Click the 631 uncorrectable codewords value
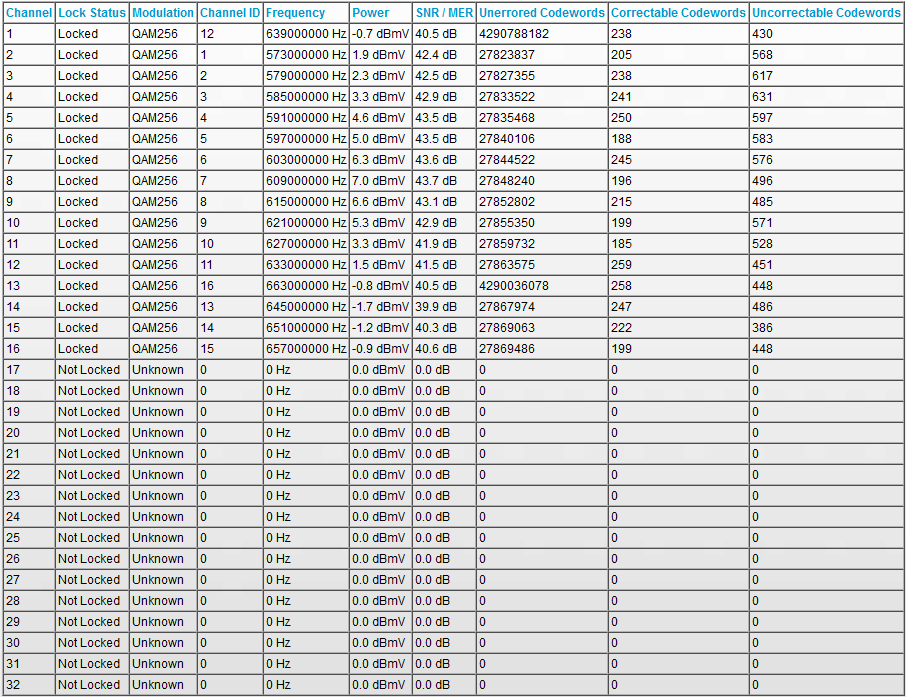This screenshot has height=697, width=906. pos(762,97)
